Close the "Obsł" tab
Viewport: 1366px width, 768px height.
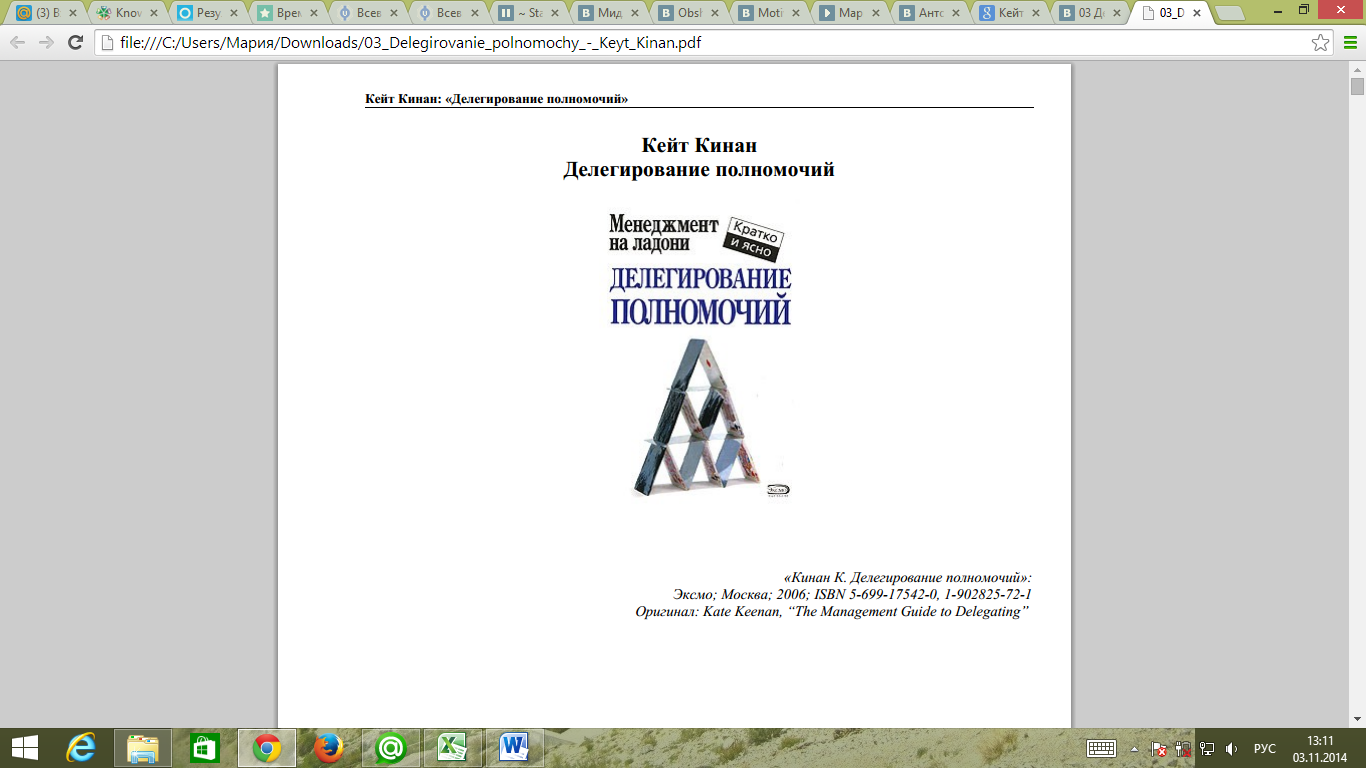[x=716, y=13]
